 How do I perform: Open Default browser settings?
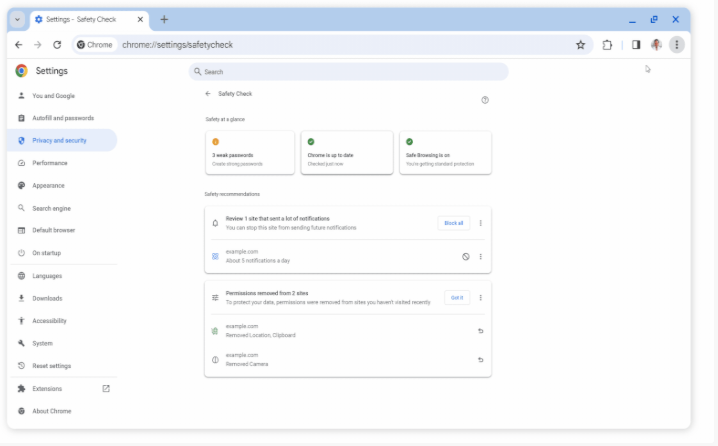coord(62,230)
